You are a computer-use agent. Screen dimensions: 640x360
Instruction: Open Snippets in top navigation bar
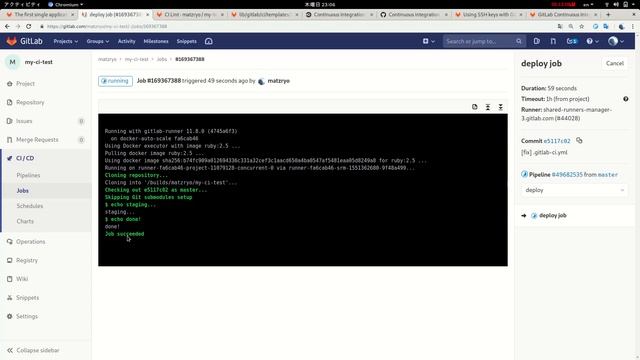[x=187, y=41]
